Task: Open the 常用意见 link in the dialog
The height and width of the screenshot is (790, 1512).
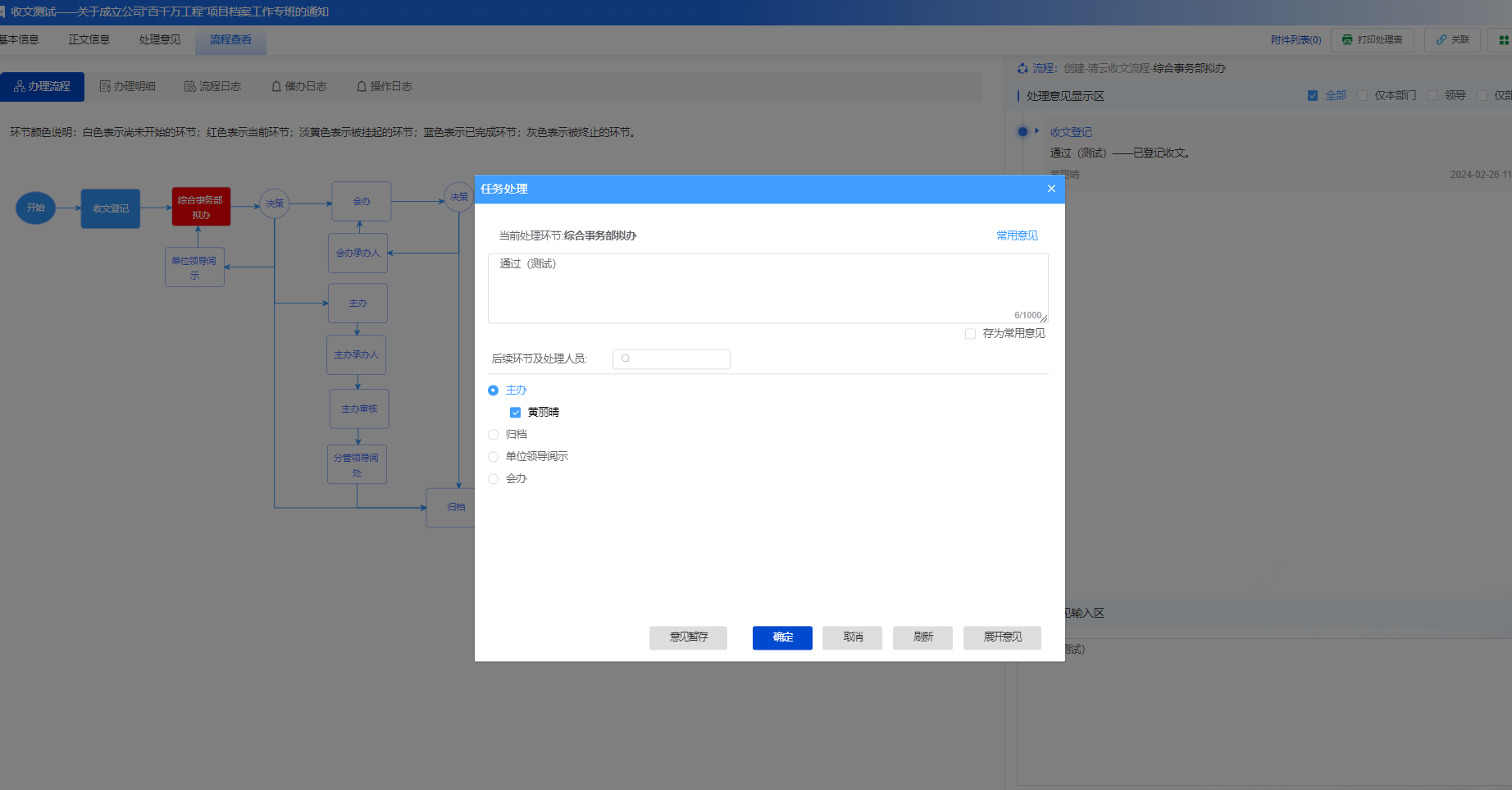Action: point(1017,235)
